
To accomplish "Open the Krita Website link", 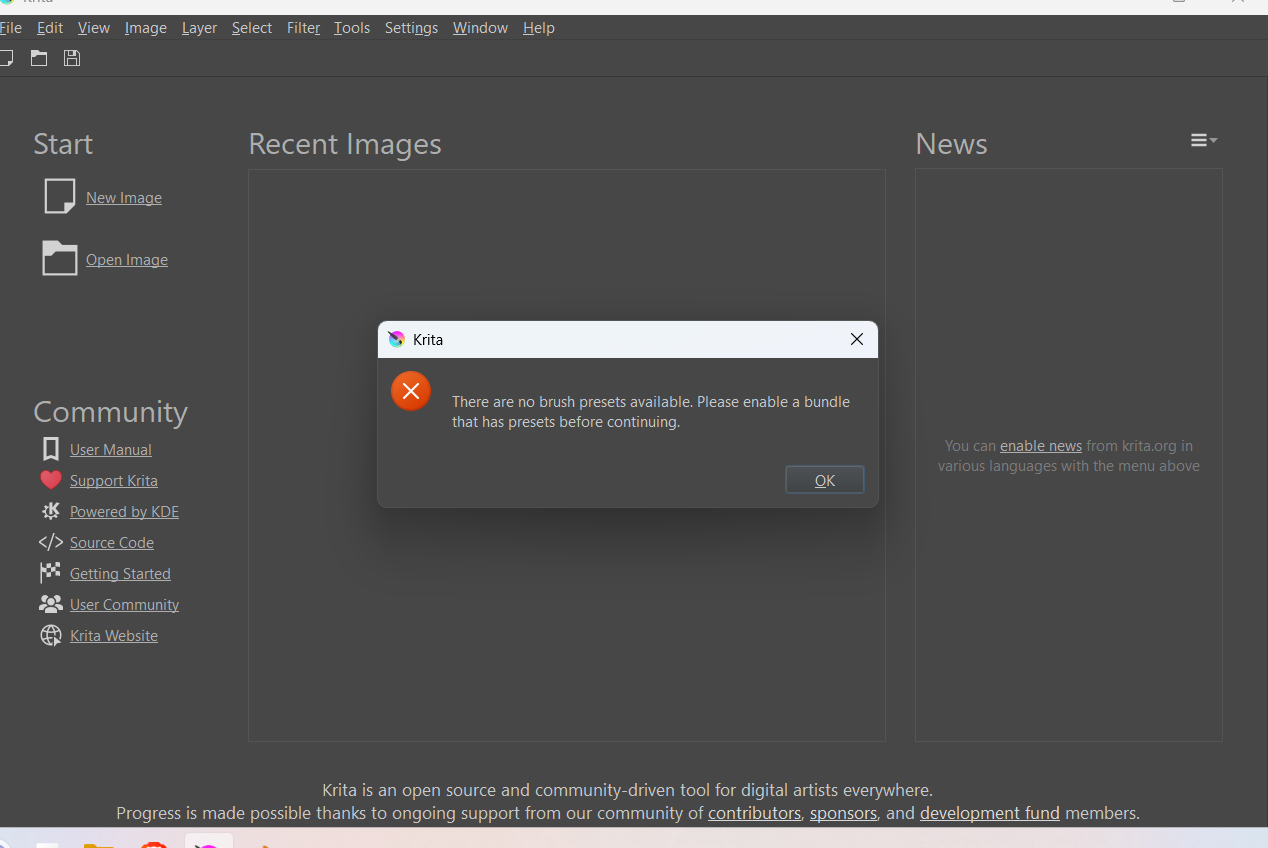I will pos(114,636).
